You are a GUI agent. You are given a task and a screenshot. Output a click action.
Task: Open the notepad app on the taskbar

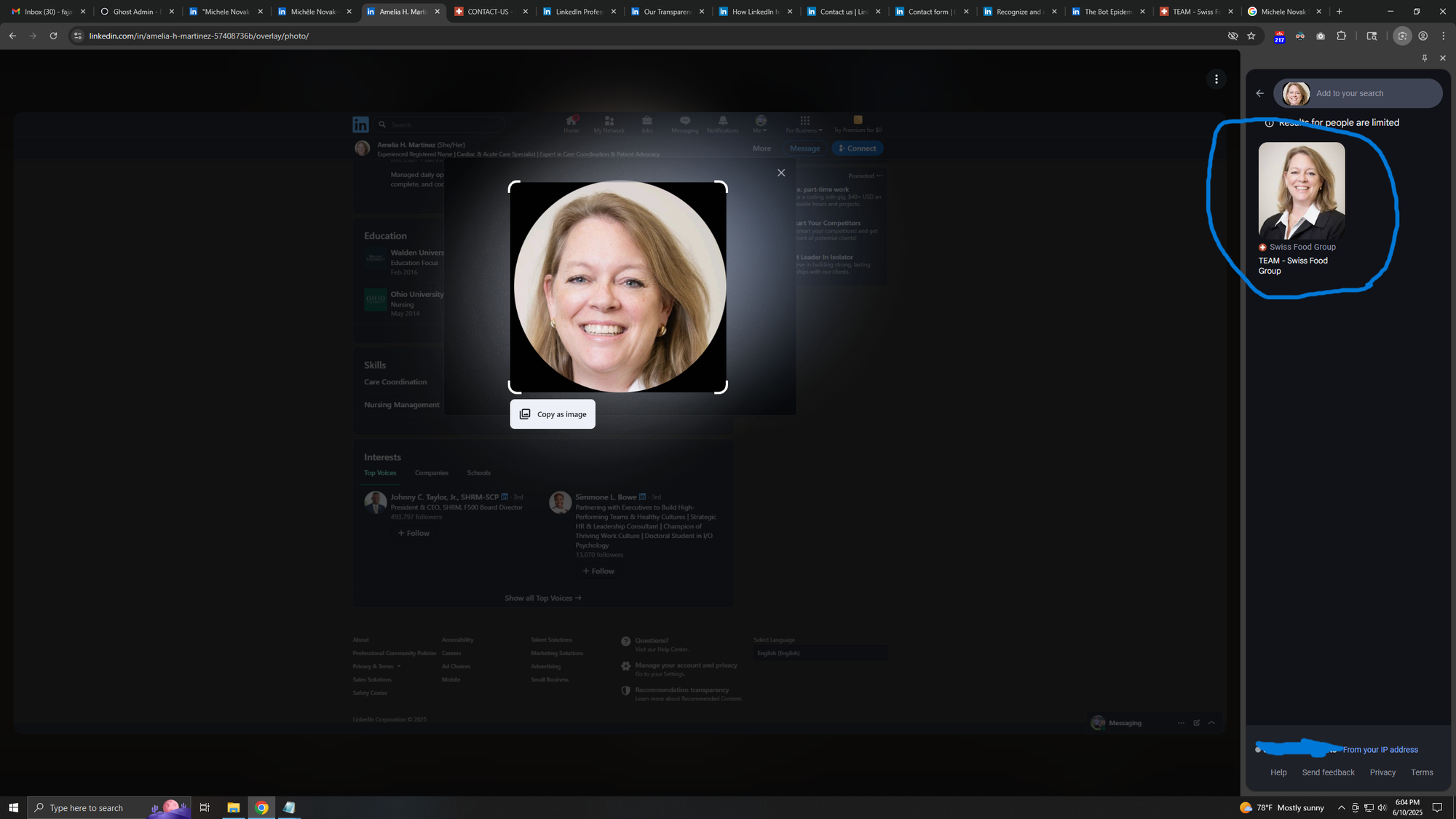[289, 807]
